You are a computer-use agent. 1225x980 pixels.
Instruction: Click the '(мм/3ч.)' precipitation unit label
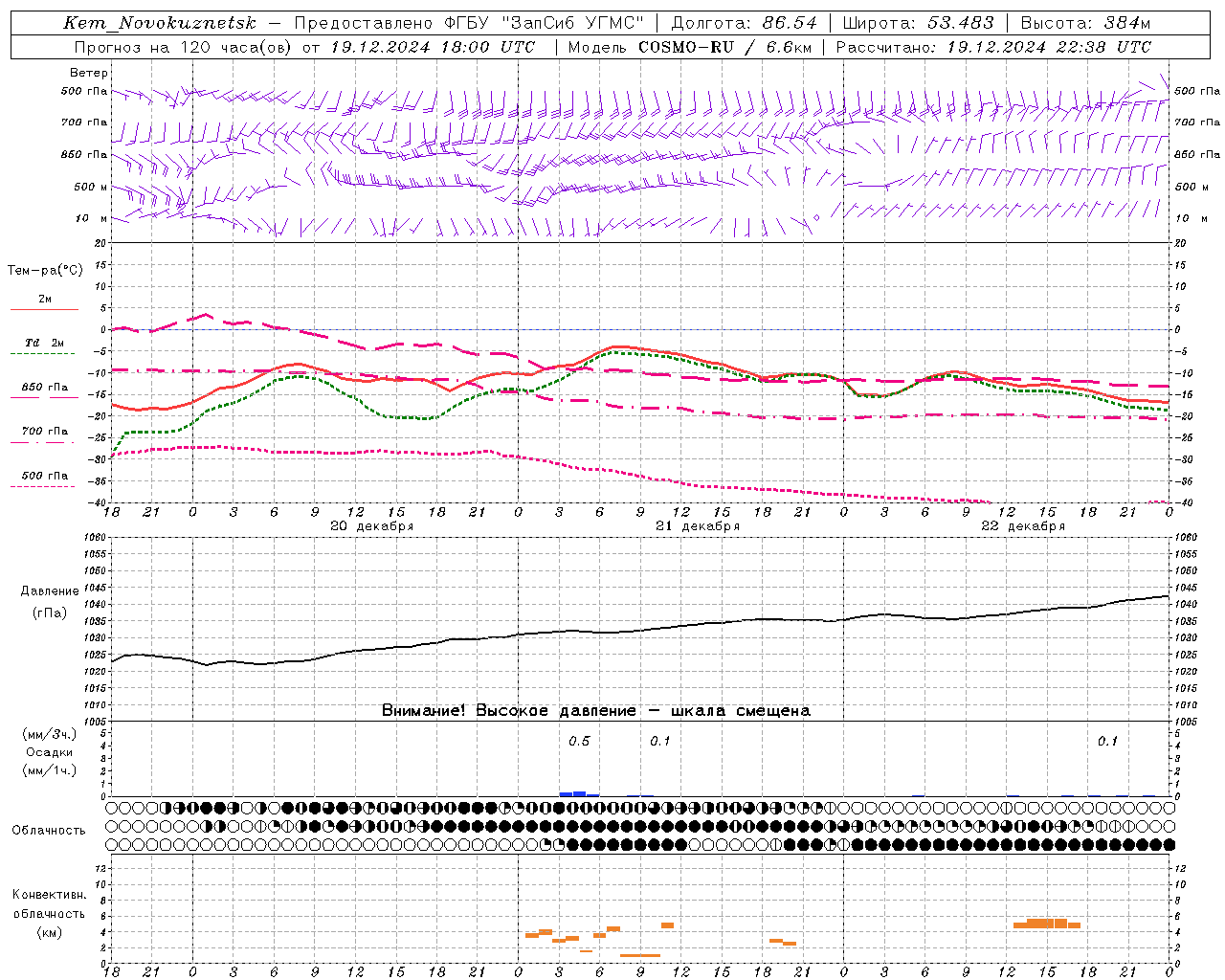(x=50, y=734)
